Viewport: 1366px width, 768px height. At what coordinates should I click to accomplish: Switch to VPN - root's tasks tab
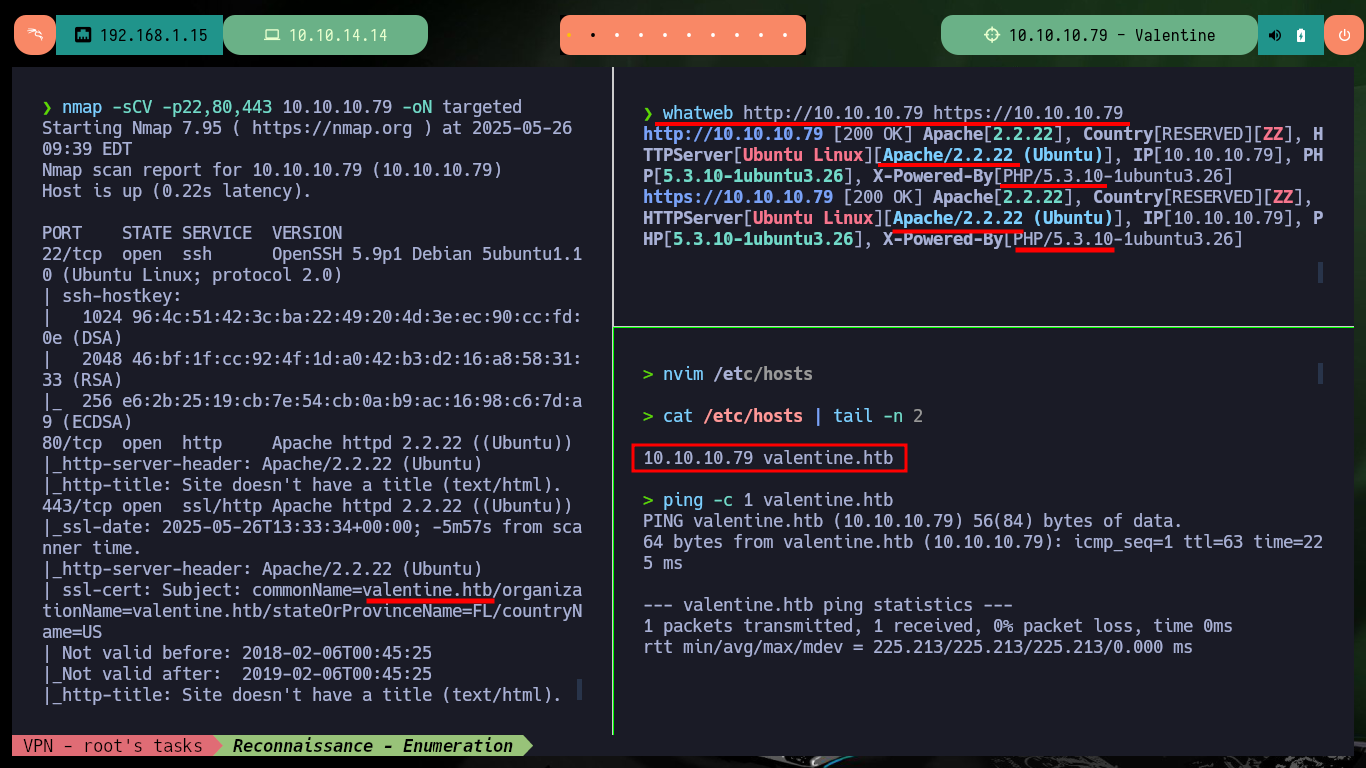pyautogui.click(x=112, y=745)
